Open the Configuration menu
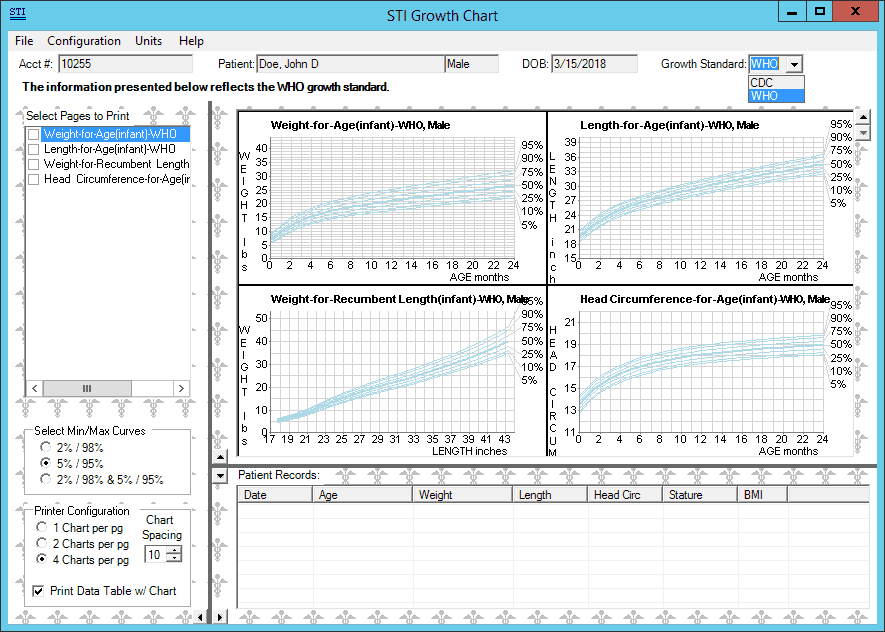This screenshot has width=885, height=632. tap(84, 41)
